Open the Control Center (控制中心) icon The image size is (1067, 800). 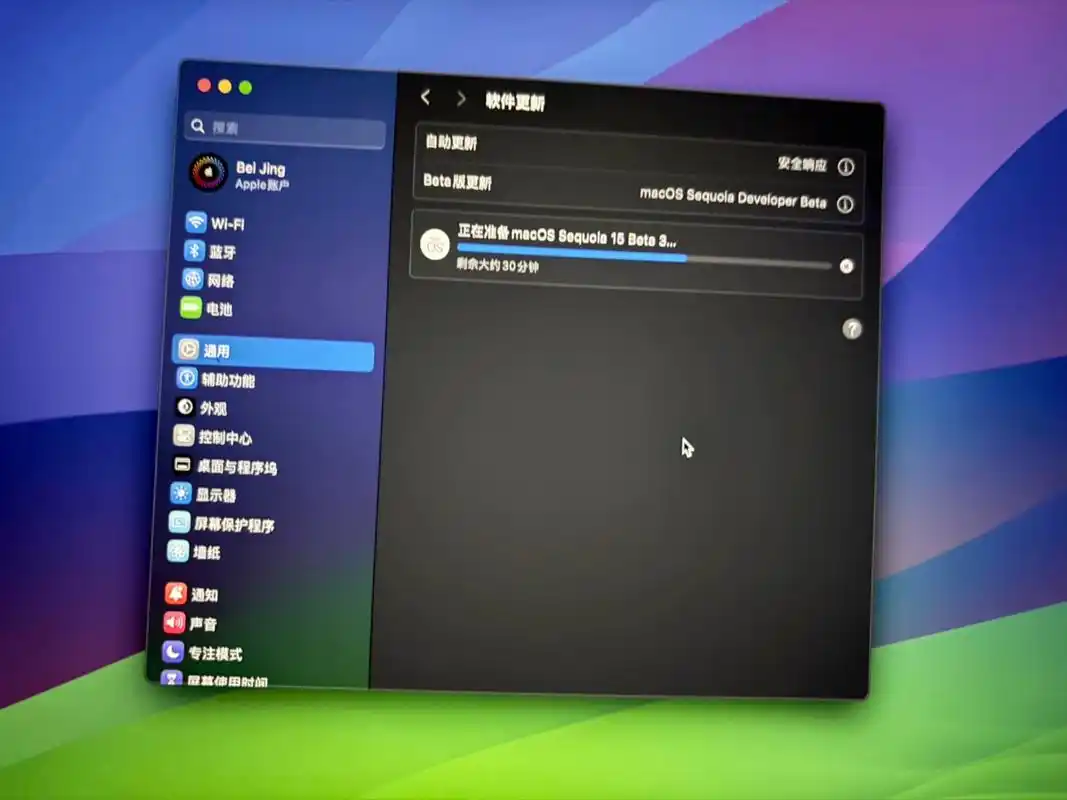184,435
